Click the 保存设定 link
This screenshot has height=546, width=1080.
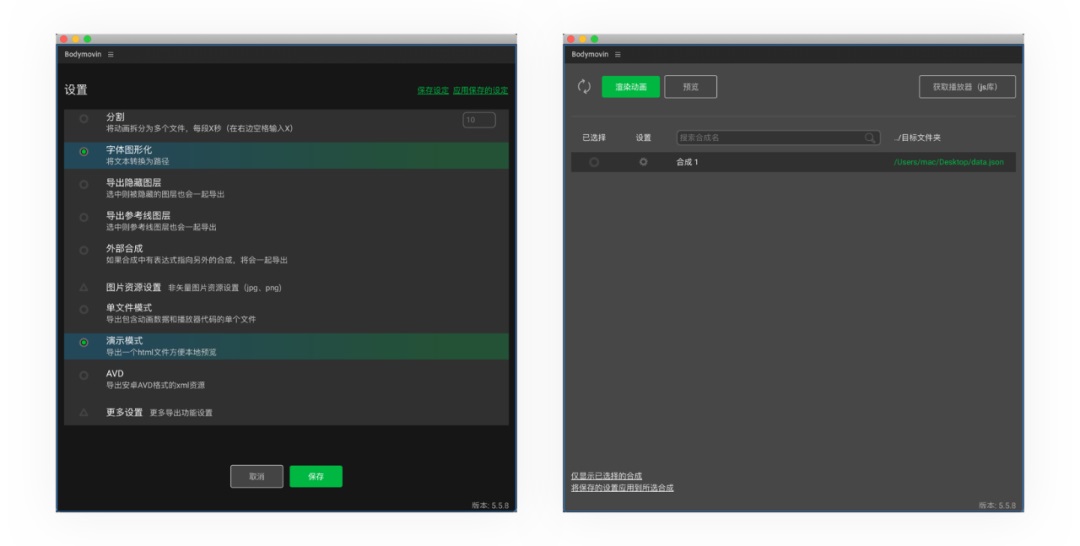[433, 90]
